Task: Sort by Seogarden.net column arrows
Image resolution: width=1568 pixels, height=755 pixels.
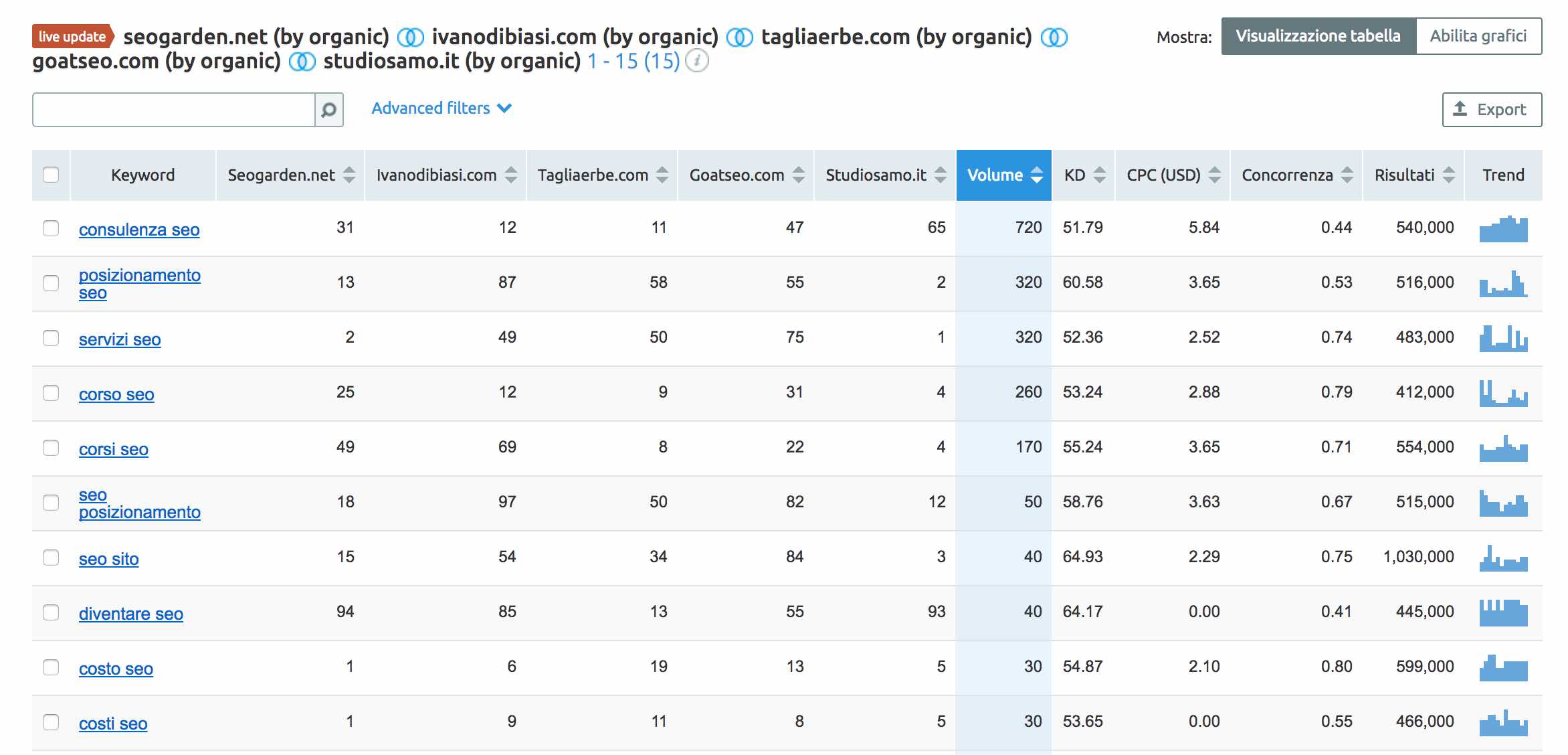Action: tap(349, 175)
